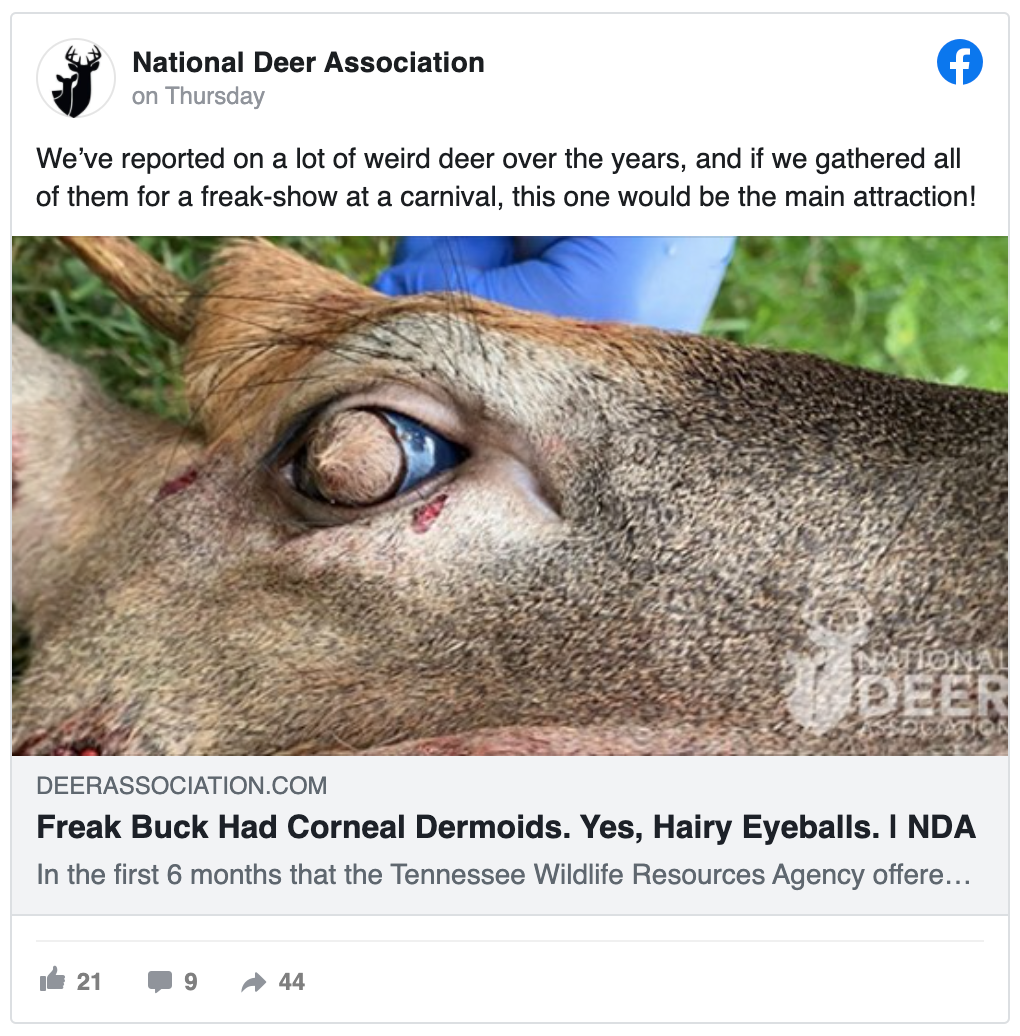
Task: Click the red wound below the deer's eye
Action: [x=428, y=512]
